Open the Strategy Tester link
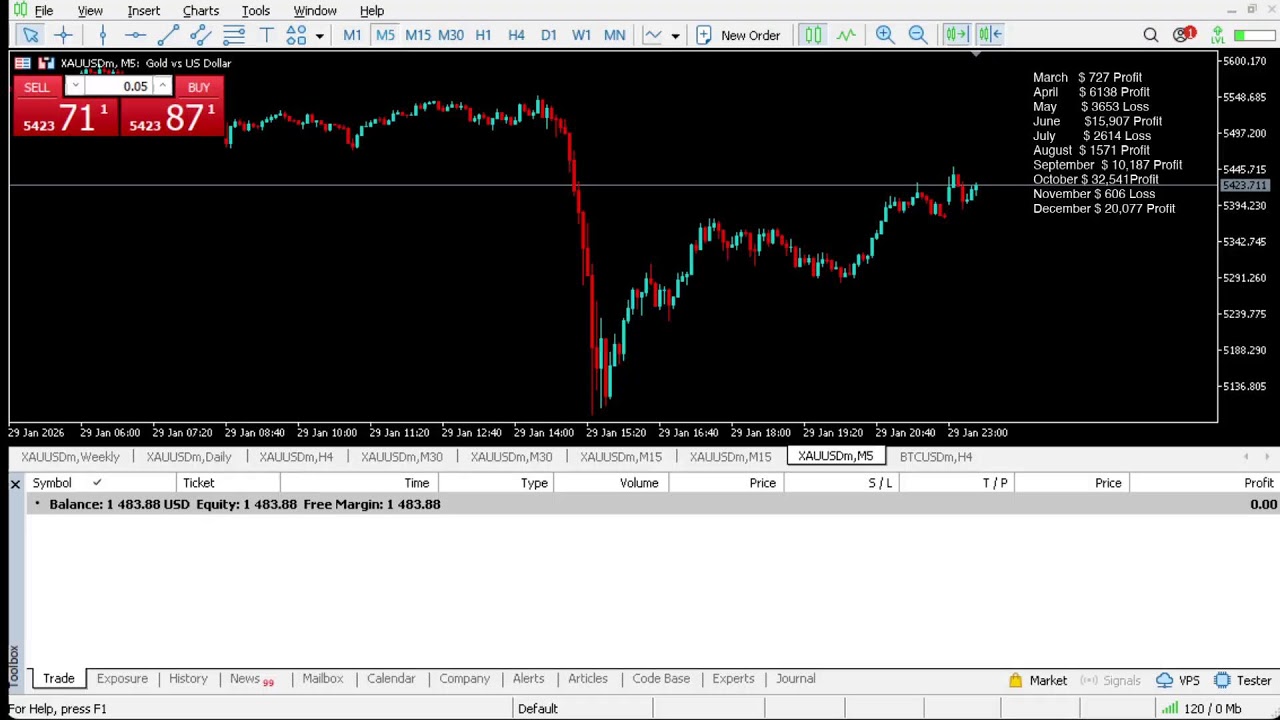1280x720 pixels. click(x=1243, y=681)
